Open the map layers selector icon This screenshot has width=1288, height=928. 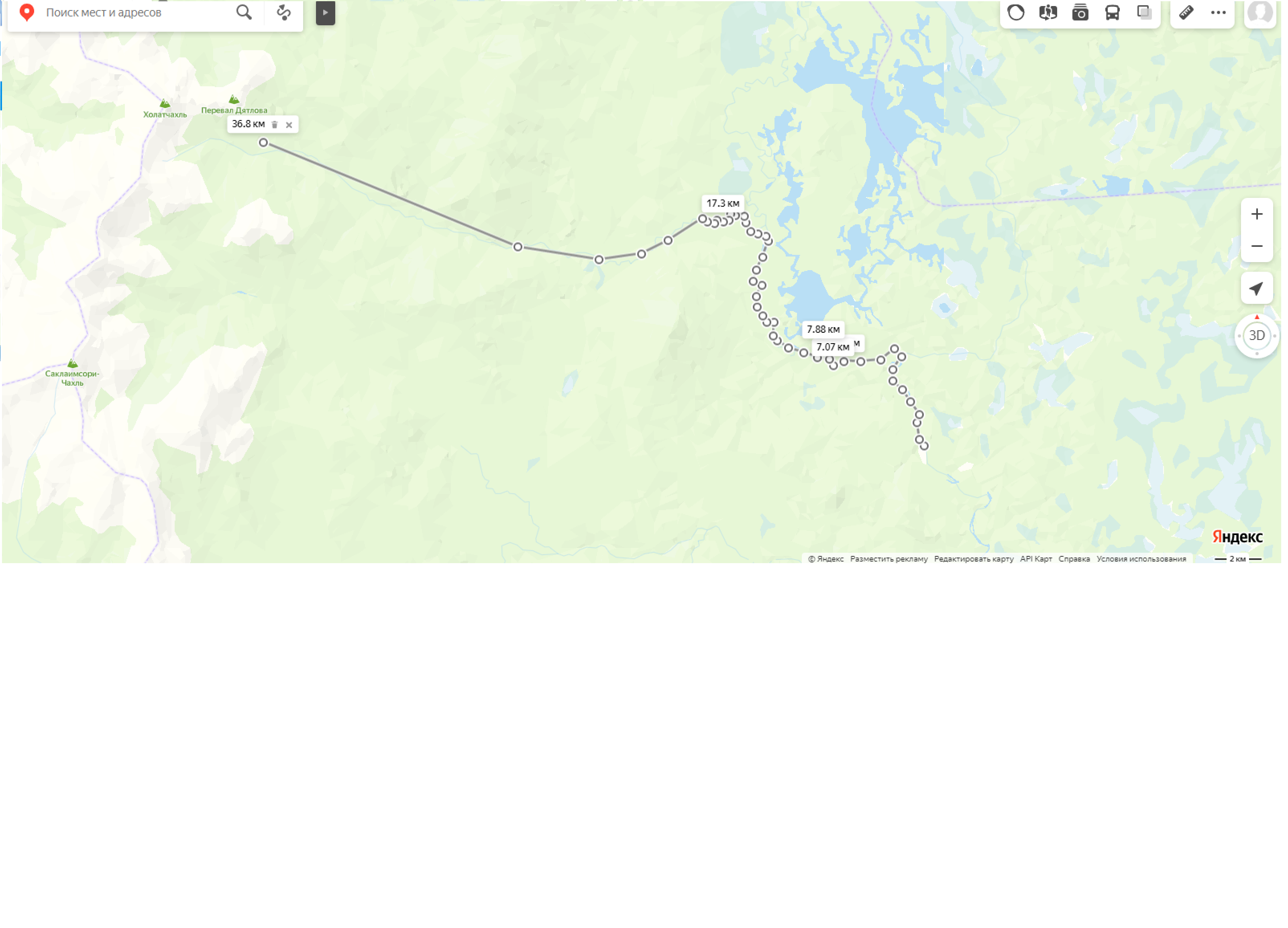click(1145, 12)
